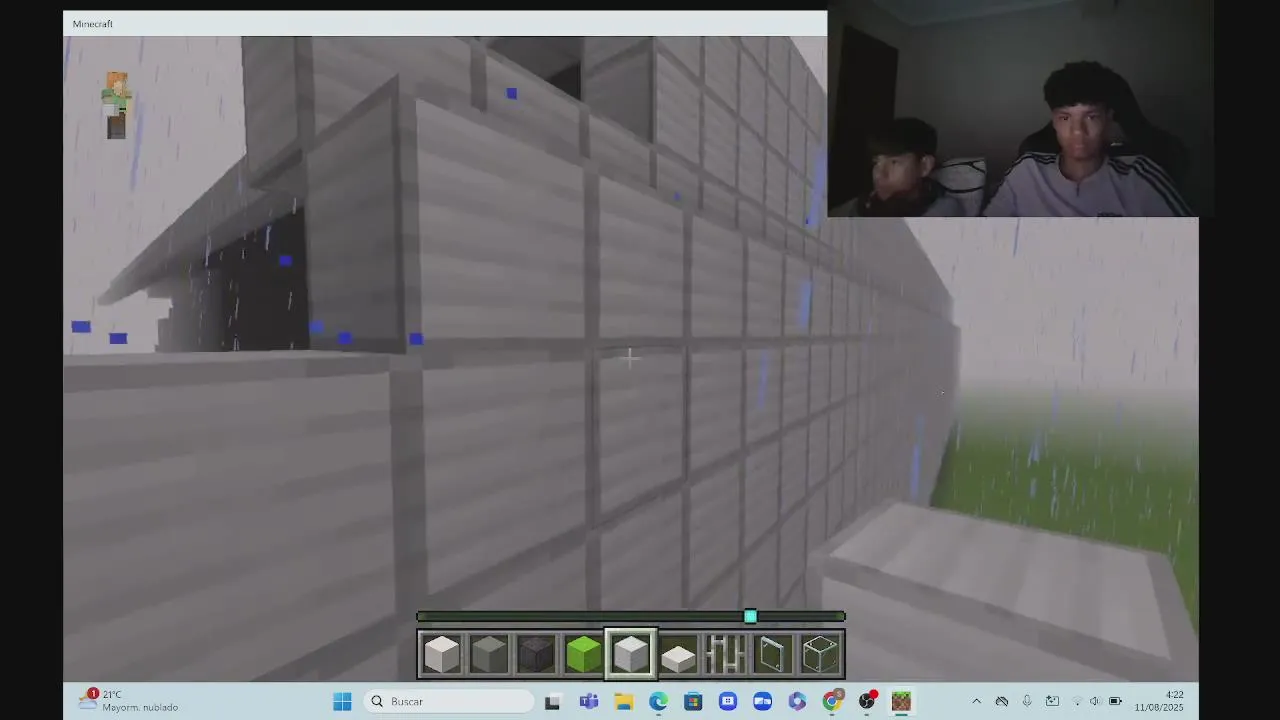Click the cyan marker on experience bar
This screenshot has width=1280, height=720.
pos(750,617)
